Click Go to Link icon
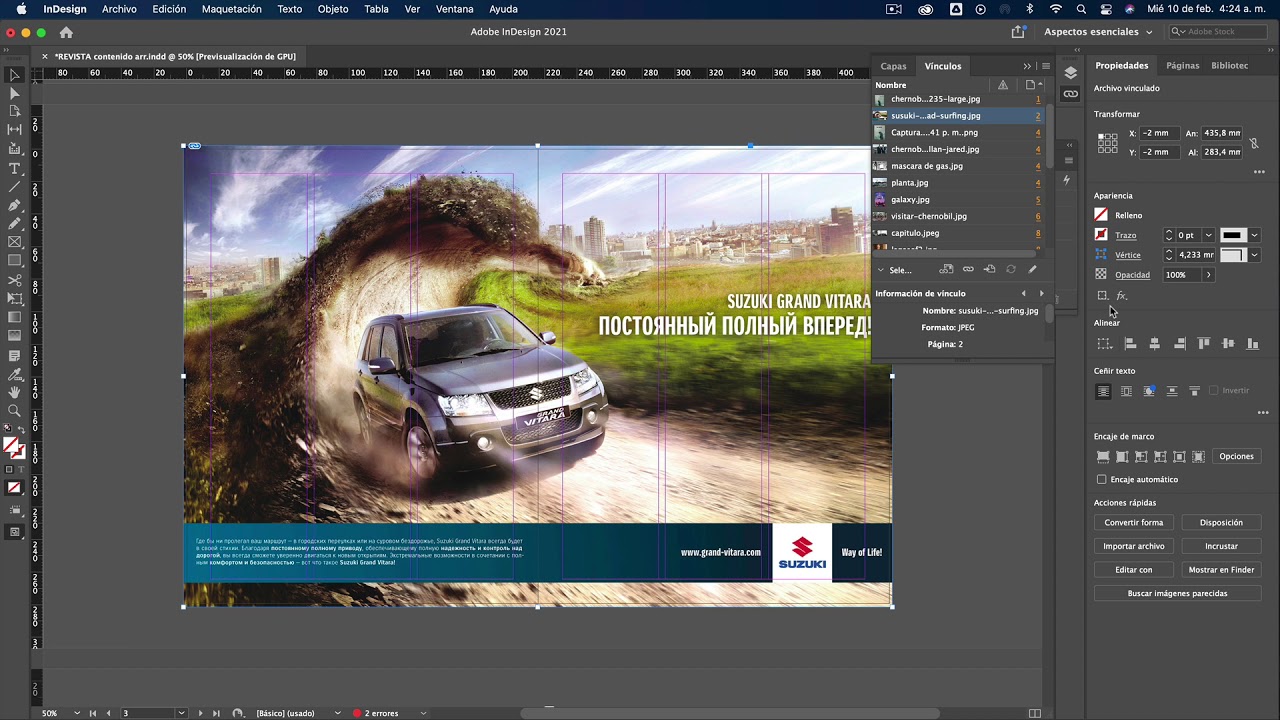The image size is (1280, 720). [989, 269]
